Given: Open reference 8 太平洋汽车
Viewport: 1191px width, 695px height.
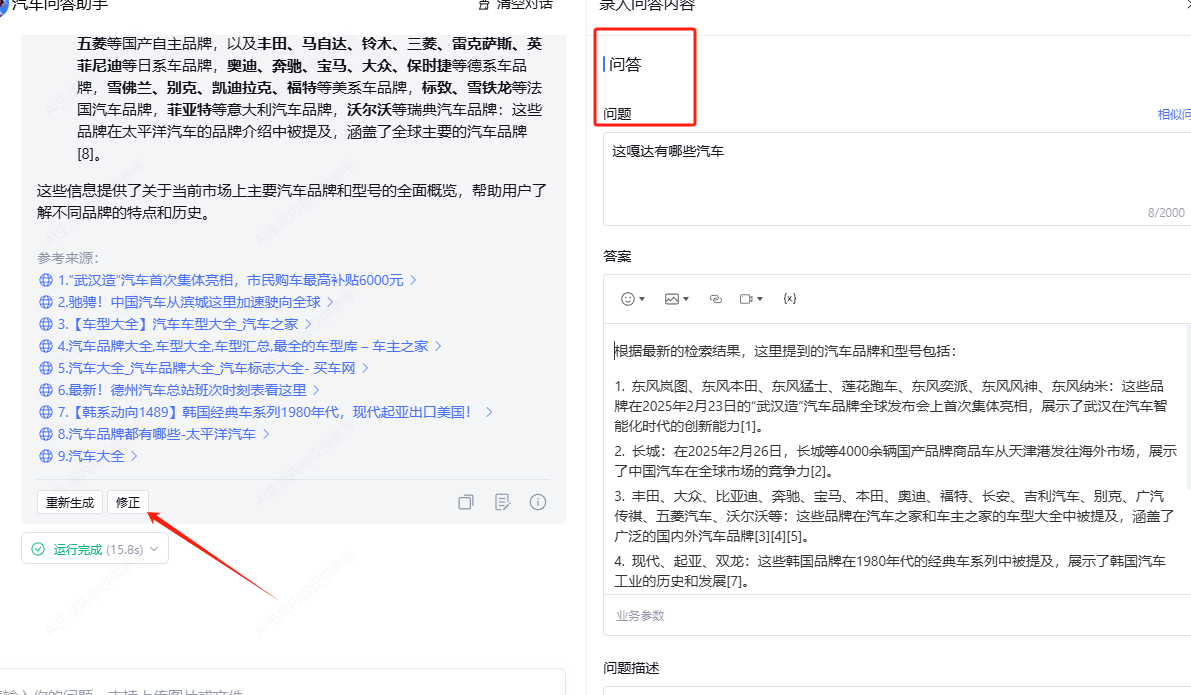Looking at the screenshot, I should coord(156,434).
